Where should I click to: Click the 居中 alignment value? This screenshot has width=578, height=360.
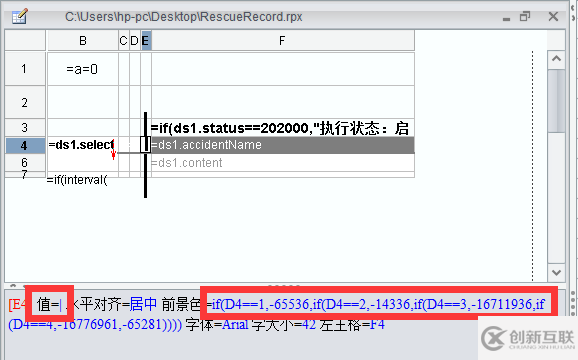coord(143,304)
